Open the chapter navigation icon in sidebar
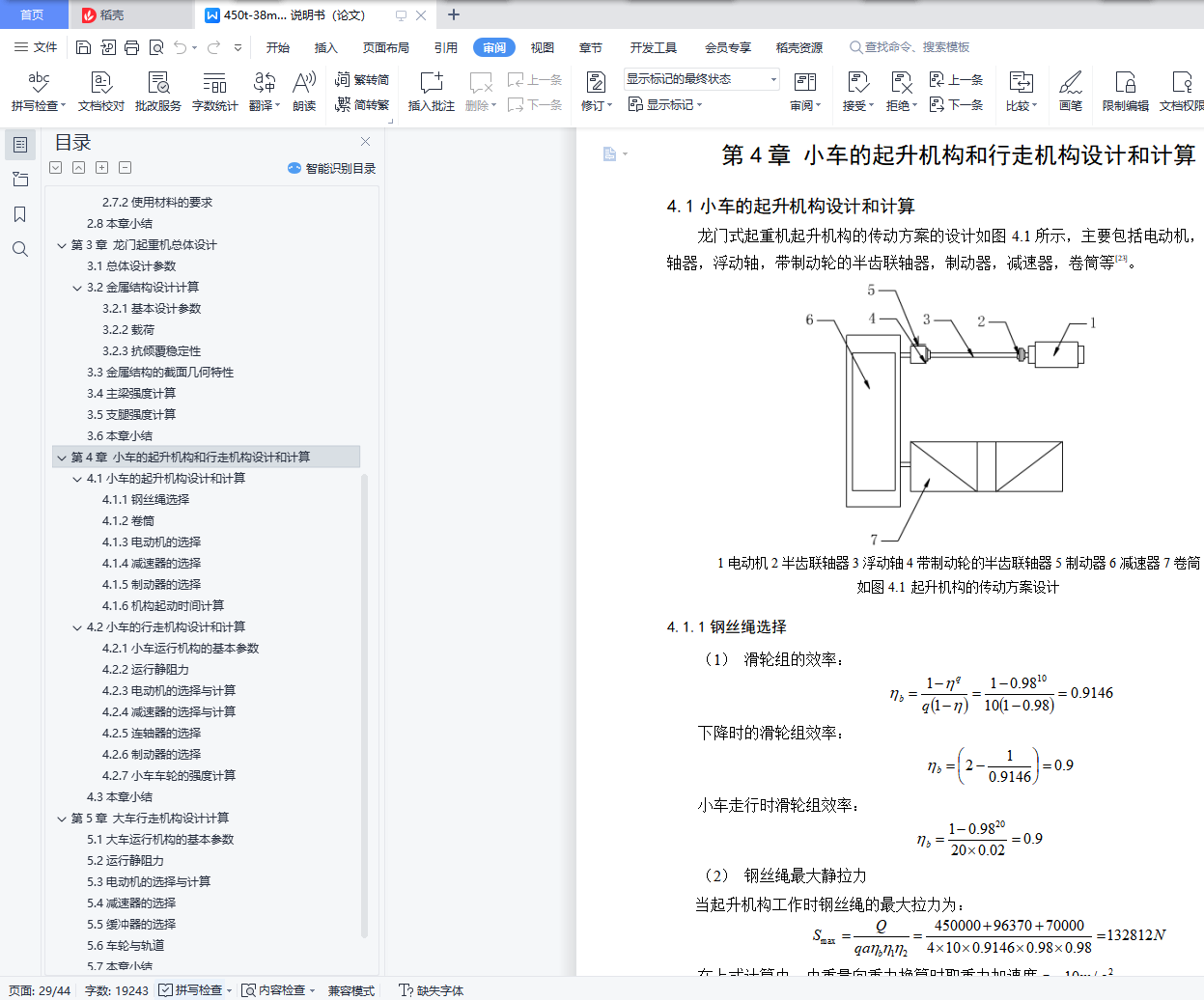The width and height of the screenshot is (1204, 1000). (x=20, y=180)
